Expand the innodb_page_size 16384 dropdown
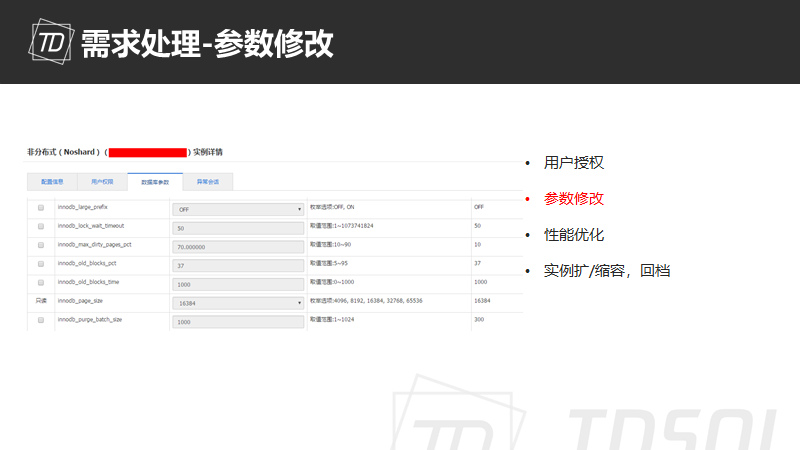Screen dimensions: 800x450 coord(238,303)
